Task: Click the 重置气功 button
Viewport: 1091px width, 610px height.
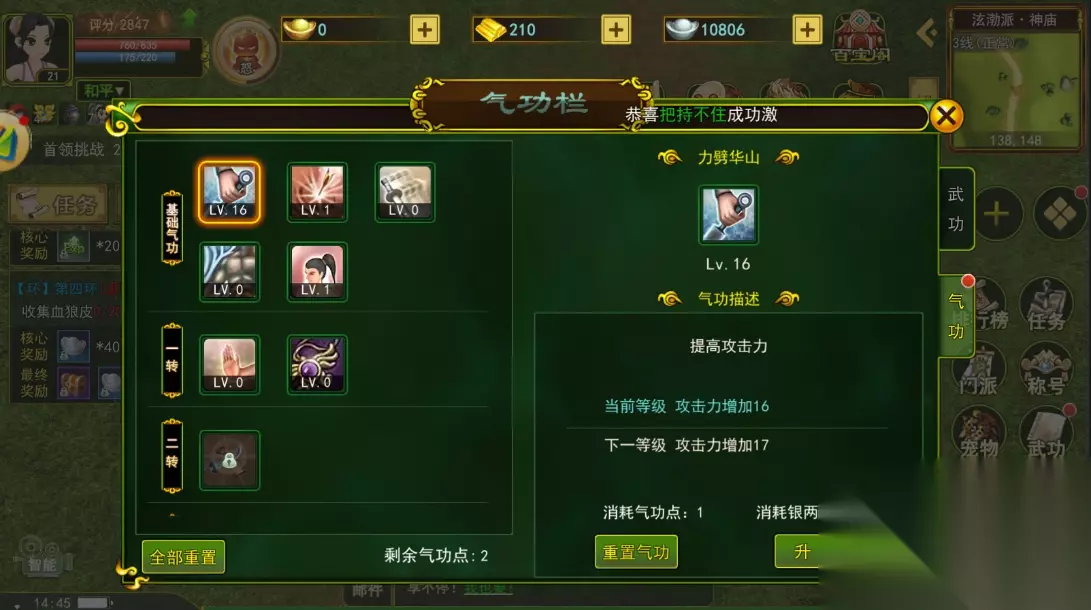Action: coord(636,552)
